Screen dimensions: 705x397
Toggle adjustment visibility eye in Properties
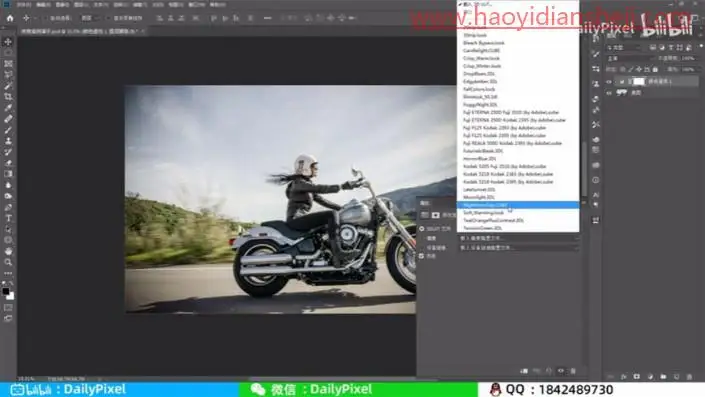click(x=561, y=371)
